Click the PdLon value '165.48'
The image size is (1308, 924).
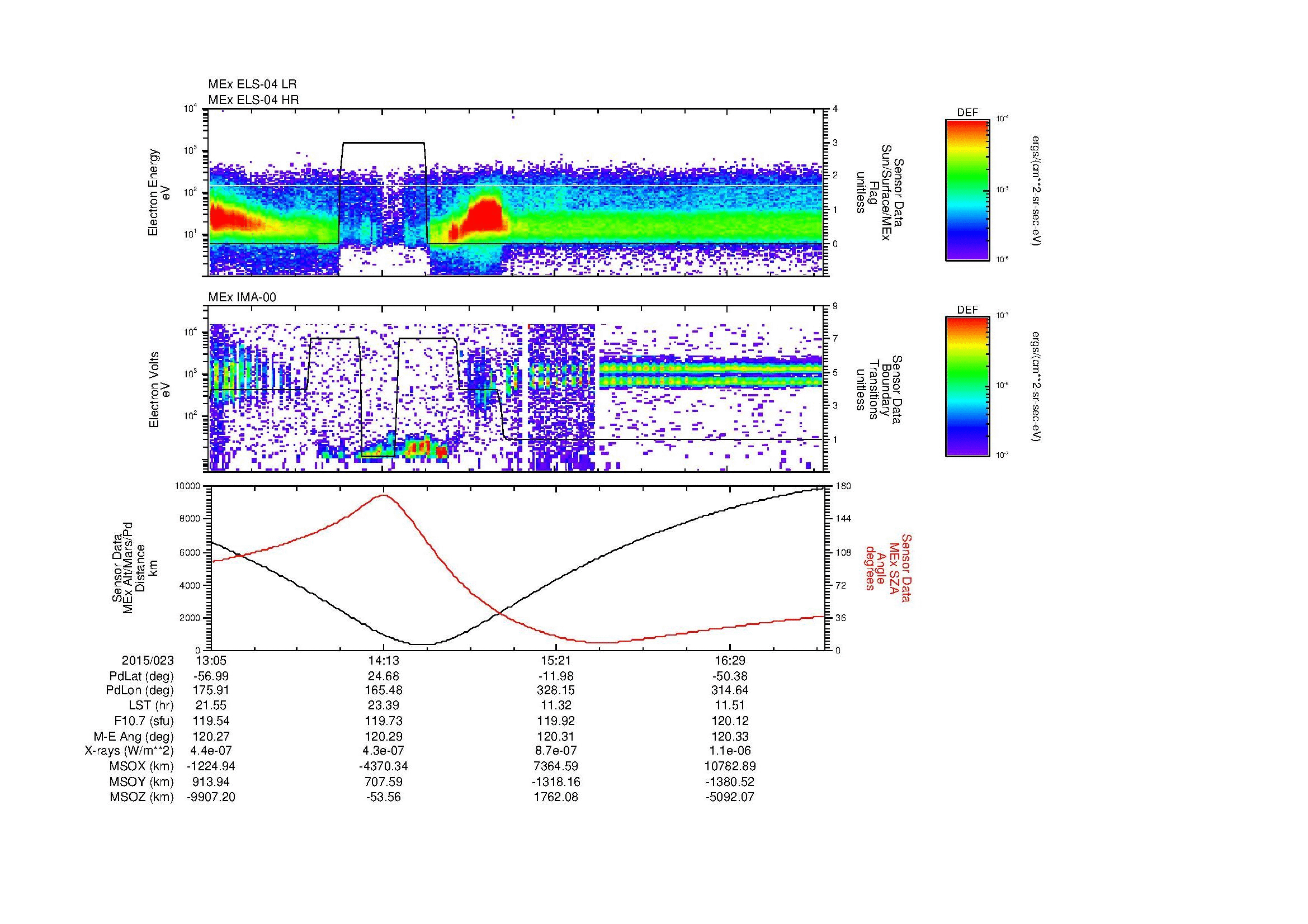[384, 690]
